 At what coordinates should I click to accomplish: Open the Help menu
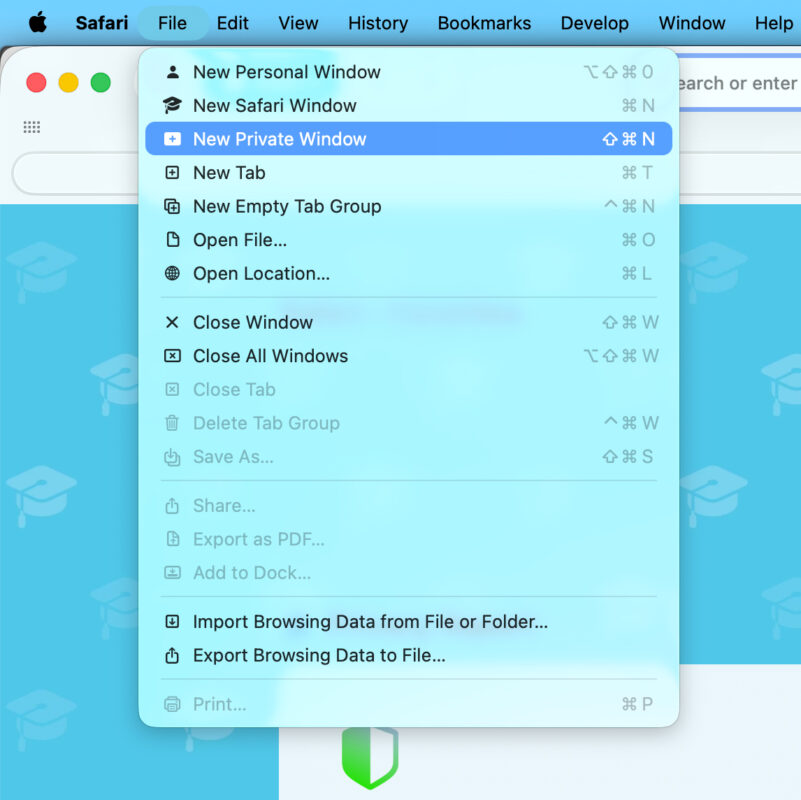tap(774, 23)
